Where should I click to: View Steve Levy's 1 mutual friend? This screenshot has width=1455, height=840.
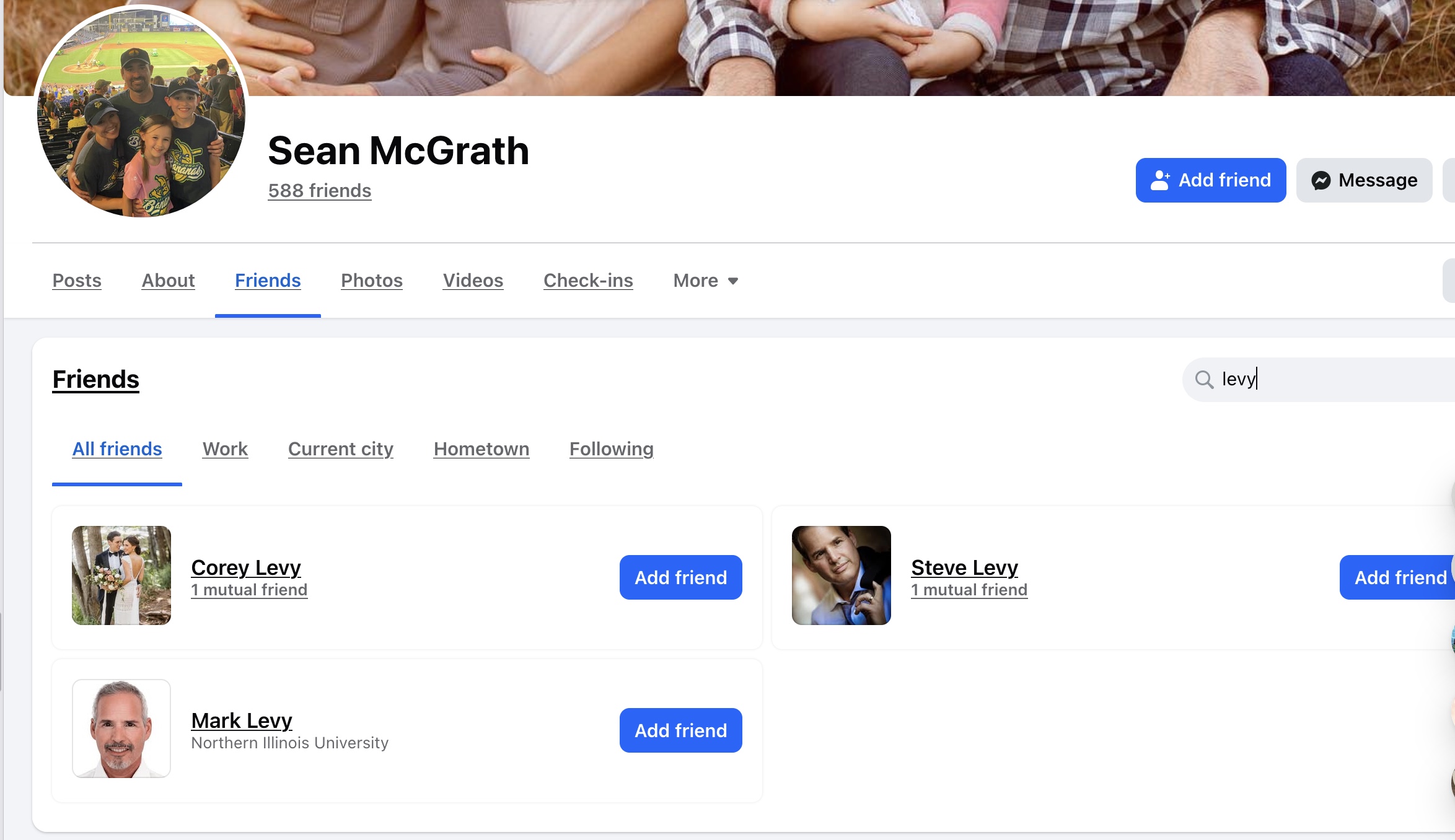(969, 590)
